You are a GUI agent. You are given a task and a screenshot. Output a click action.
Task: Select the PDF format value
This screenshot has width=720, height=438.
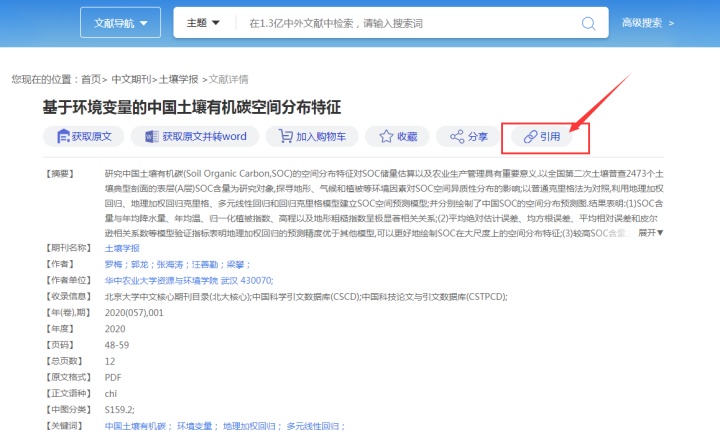tap(113, 377)
